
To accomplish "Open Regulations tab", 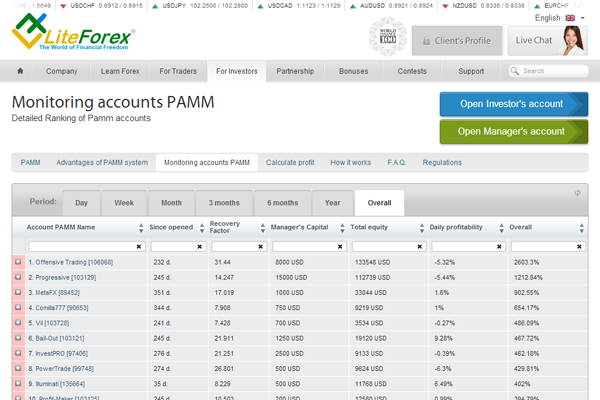I will 442,162.
